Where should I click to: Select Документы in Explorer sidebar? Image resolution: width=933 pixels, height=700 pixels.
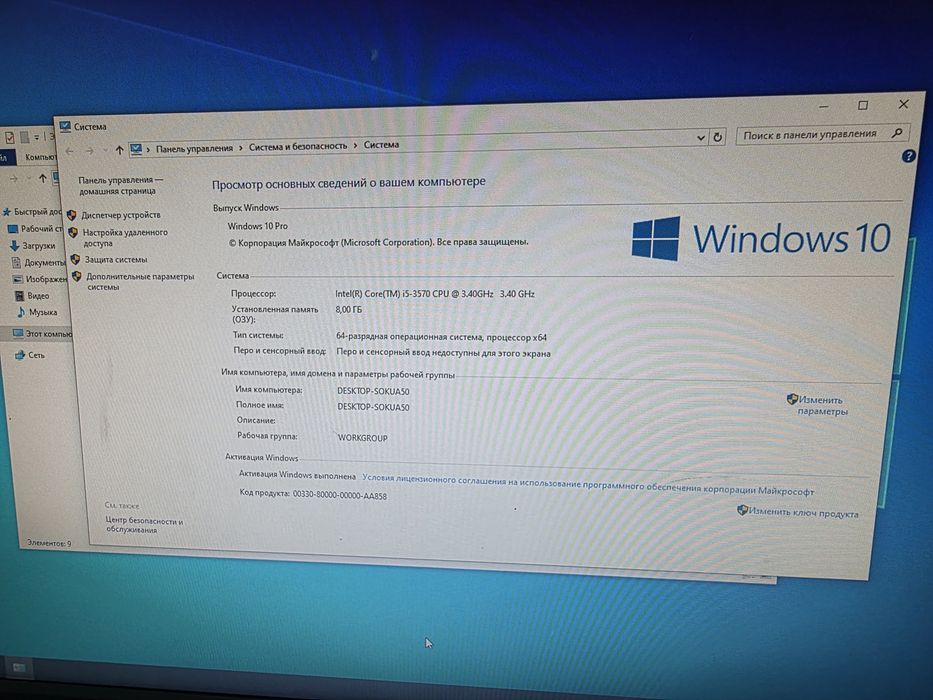[x=39, y=262]
